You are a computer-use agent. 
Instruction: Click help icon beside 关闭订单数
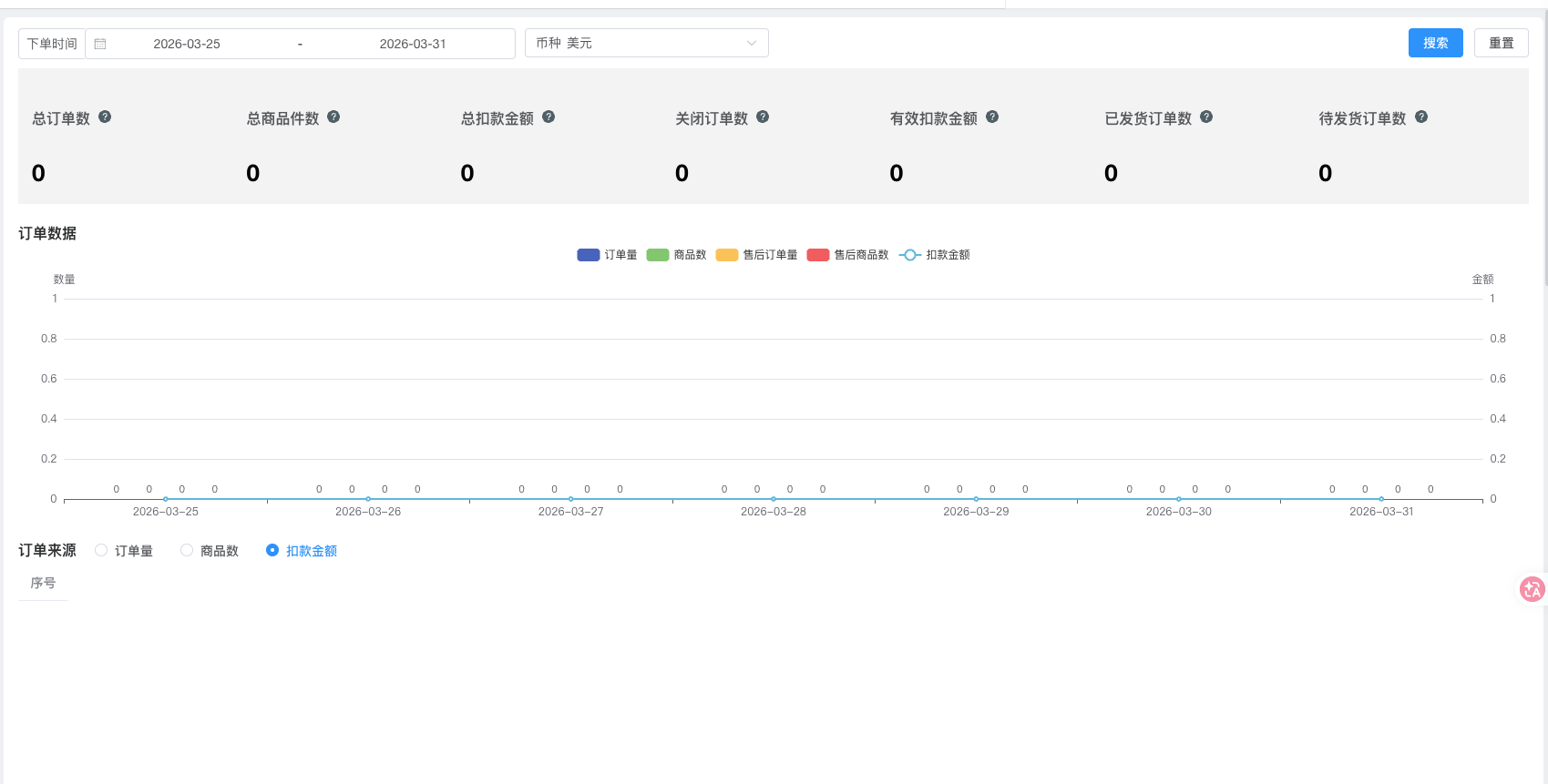763,117
